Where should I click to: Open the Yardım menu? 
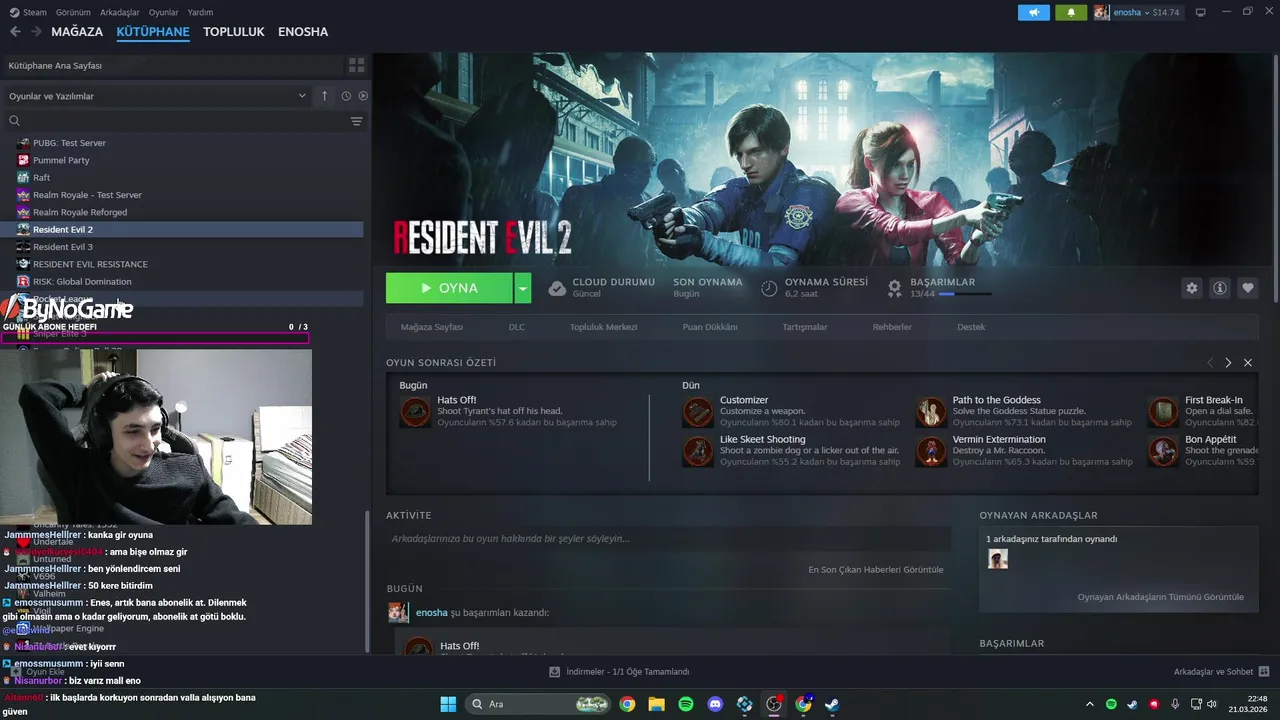tap(201, 12)
